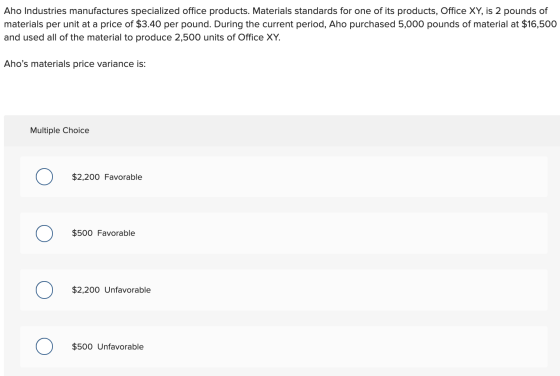Click the "2 pounds" materials standard text
This screenshot has height=376, width=560.
[516, 11]
